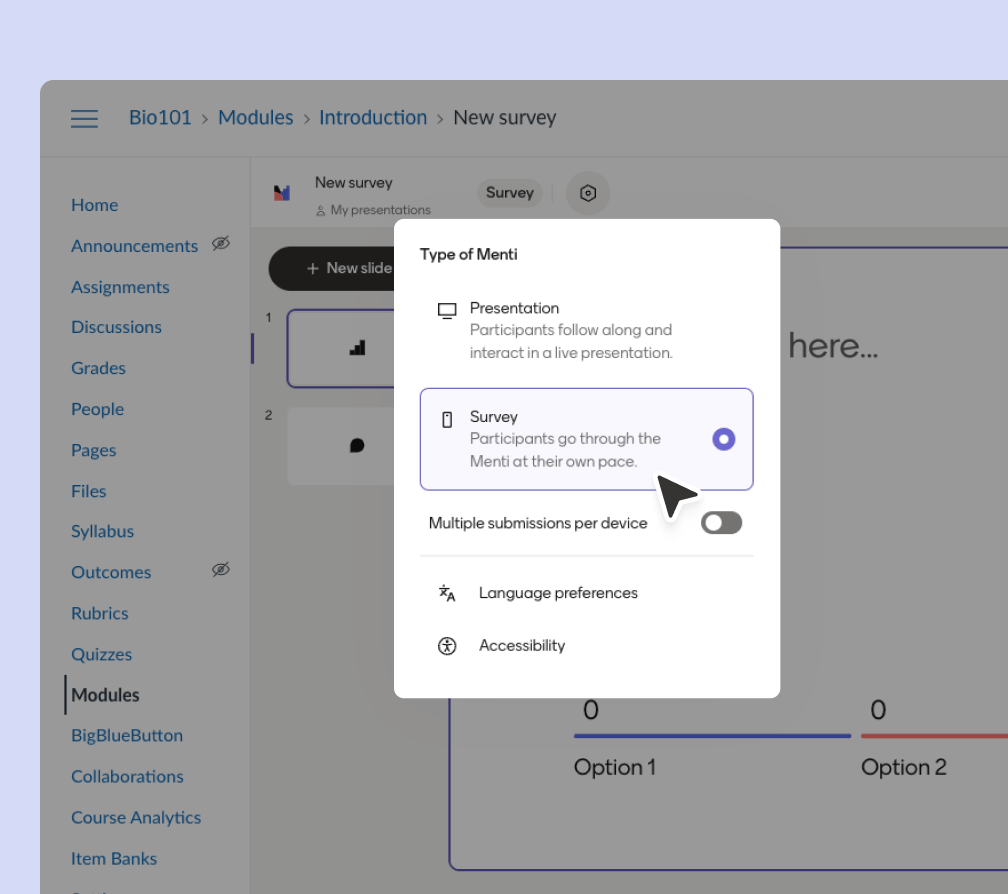Screen dimensions: 1008x894
Task: Select the speech bubble slide 2 thumbnail
Action: (x=342, y=446)
